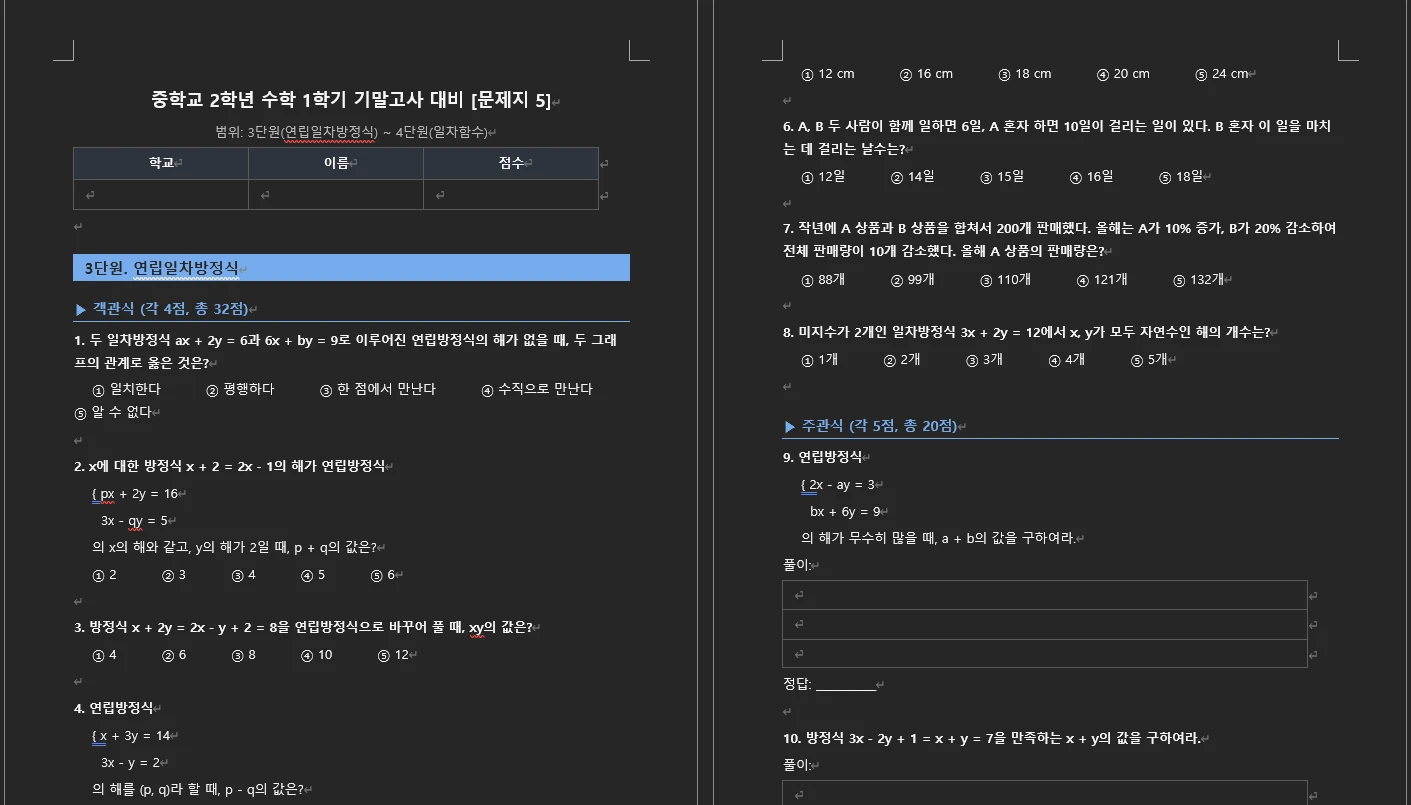Screen dimensions: 1411x805
Task: Click the '9. 연립방정식' question heading
Action: click(822, 457)
